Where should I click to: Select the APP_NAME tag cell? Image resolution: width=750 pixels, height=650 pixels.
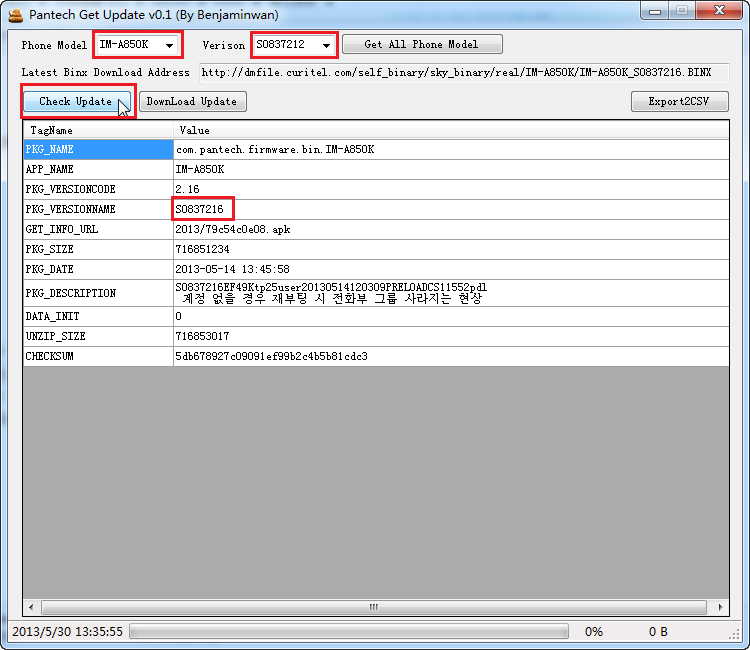[98, 169]
